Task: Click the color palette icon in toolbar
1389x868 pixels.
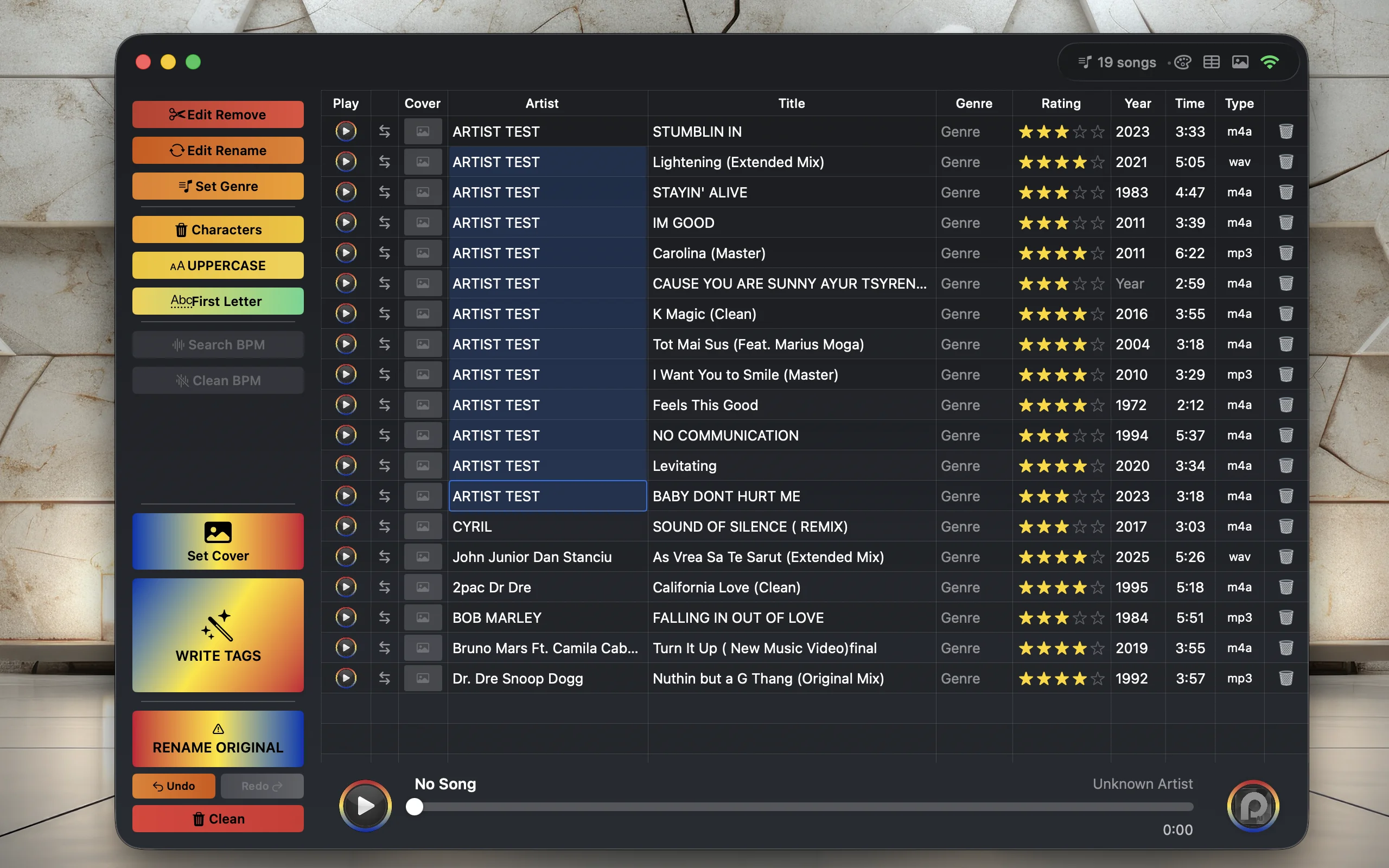Action: click(x=1183, y=62)
